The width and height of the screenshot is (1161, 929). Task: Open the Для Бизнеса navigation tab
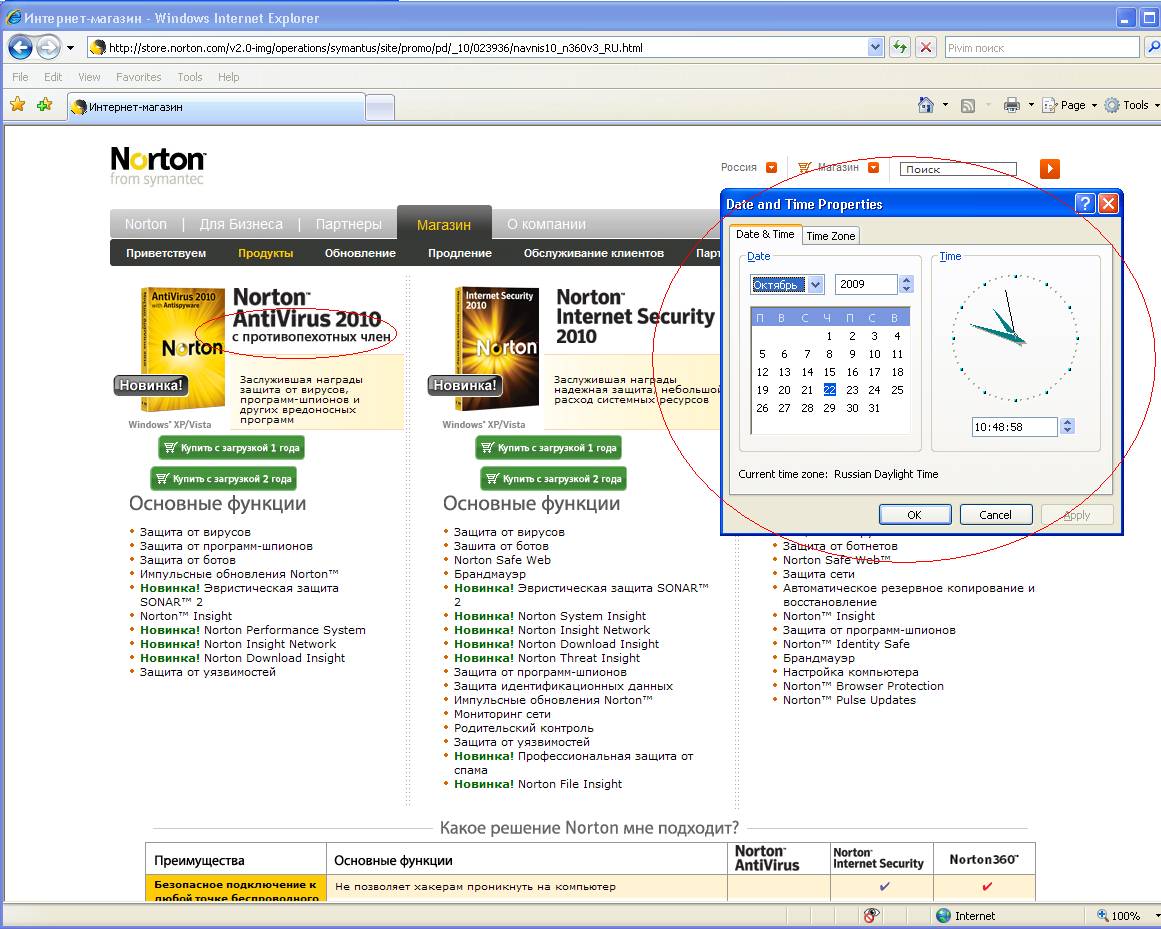pyautogui.click(x=241, y=224)
